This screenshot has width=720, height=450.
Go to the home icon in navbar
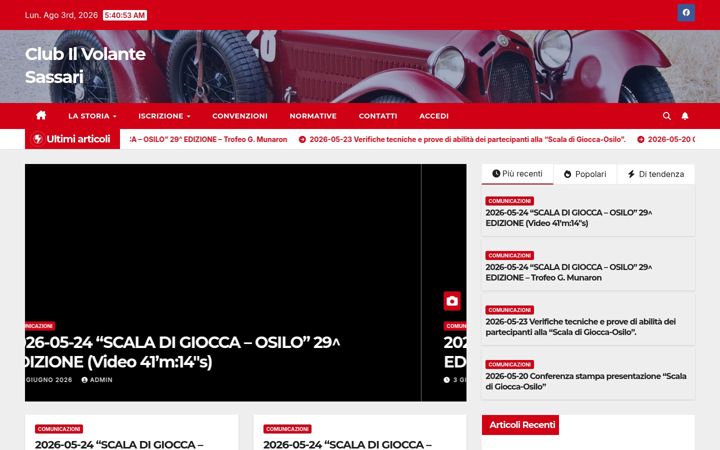tap(41, 115)
